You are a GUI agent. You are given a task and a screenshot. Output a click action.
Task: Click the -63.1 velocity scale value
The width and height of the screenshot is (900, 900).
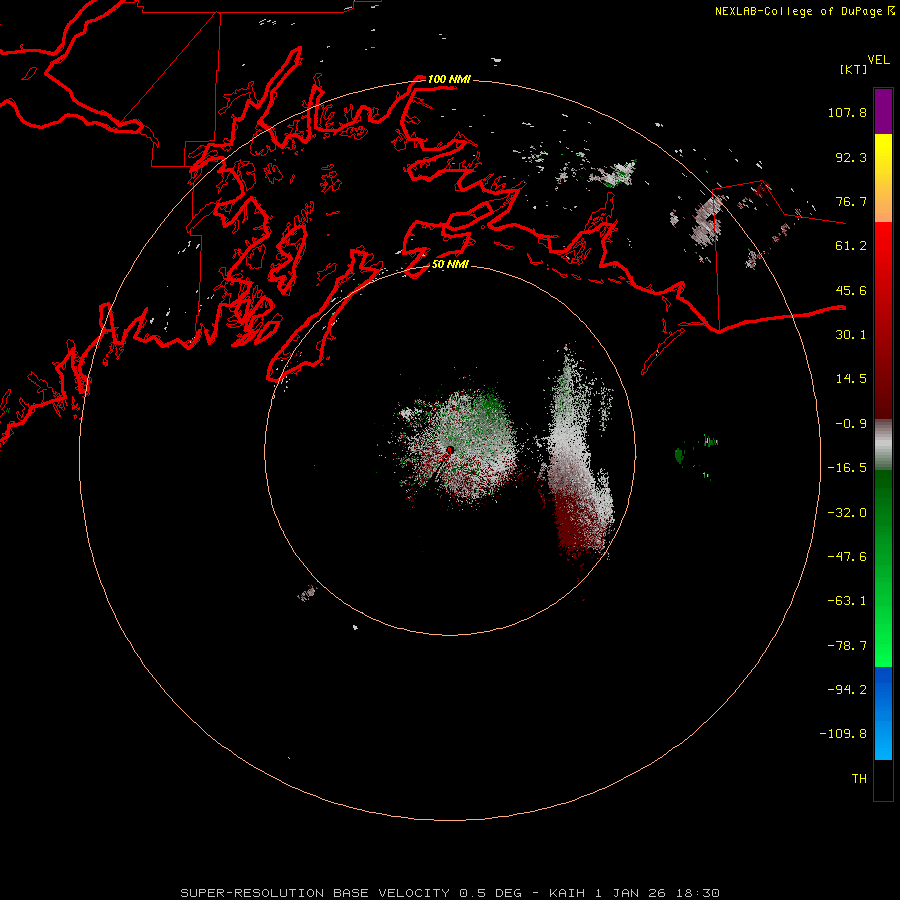(x=847, y=601)
